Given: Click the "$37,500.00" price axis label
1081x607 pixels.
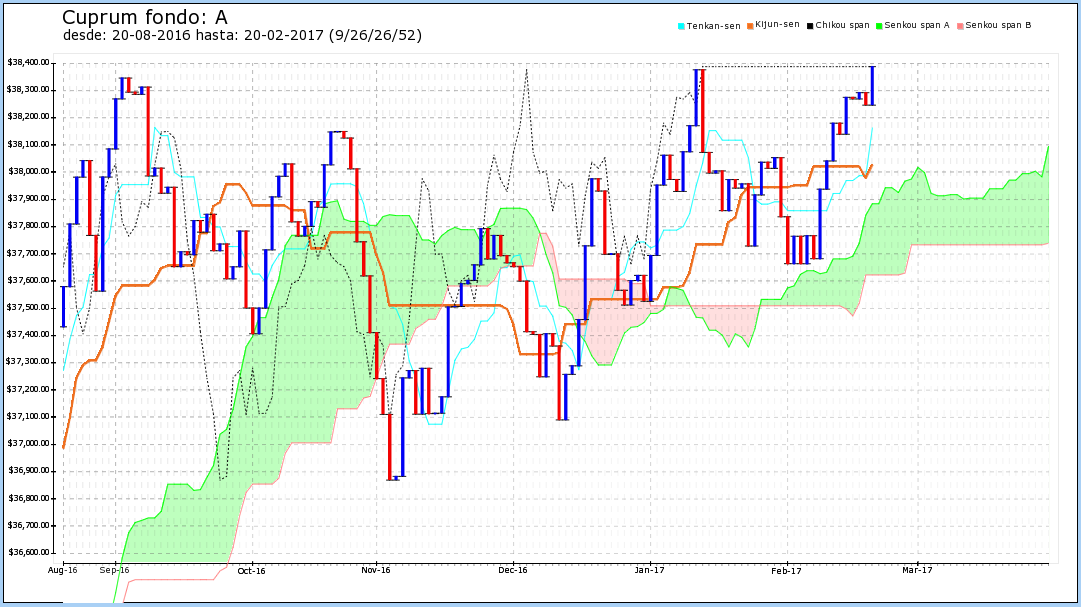Looking at the screenshot, I should tap(28, 308).
